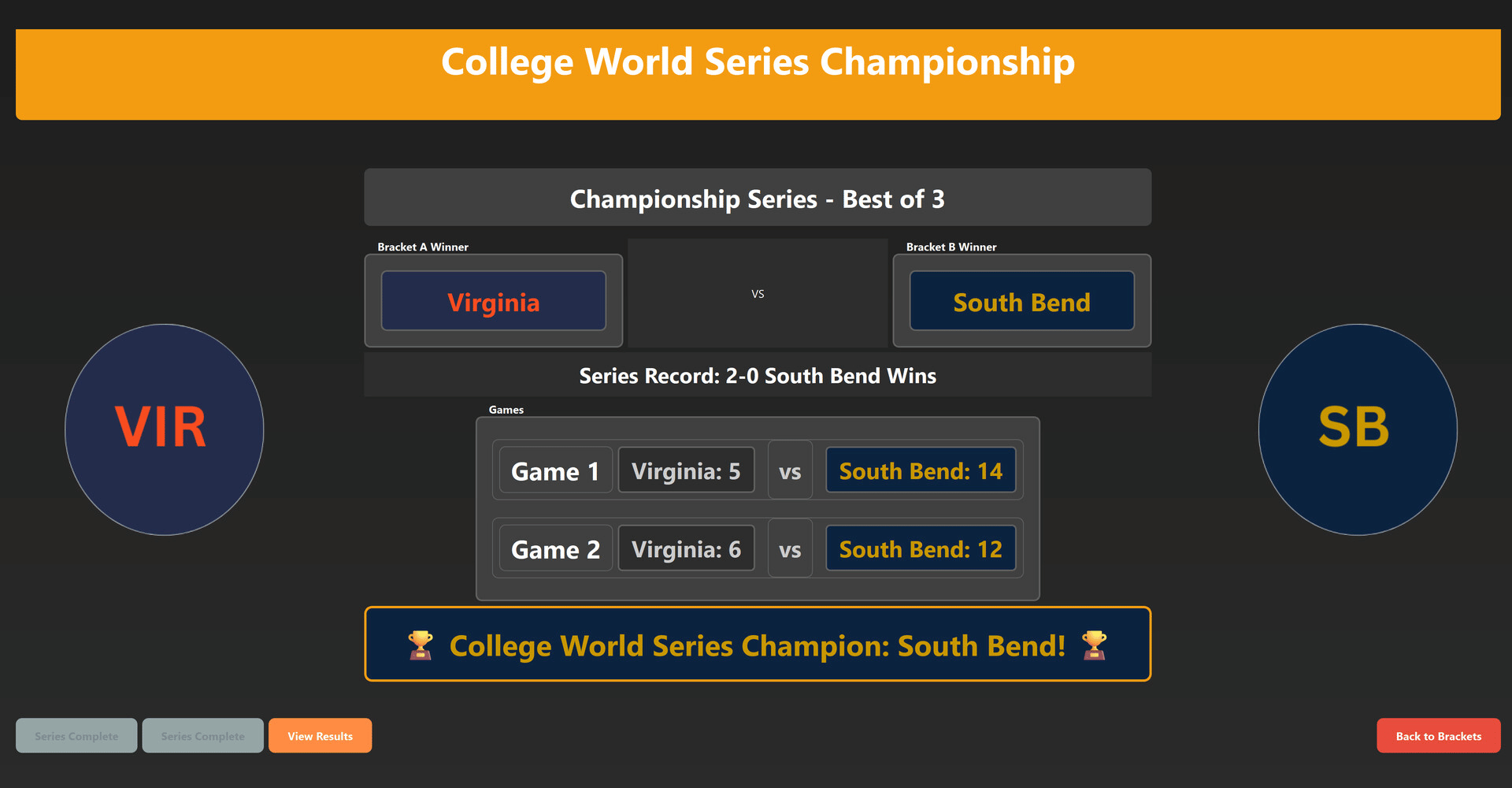Click the College World Series Championship title
The width and height of the screenshot is (1512, 788).
(758, 62)
